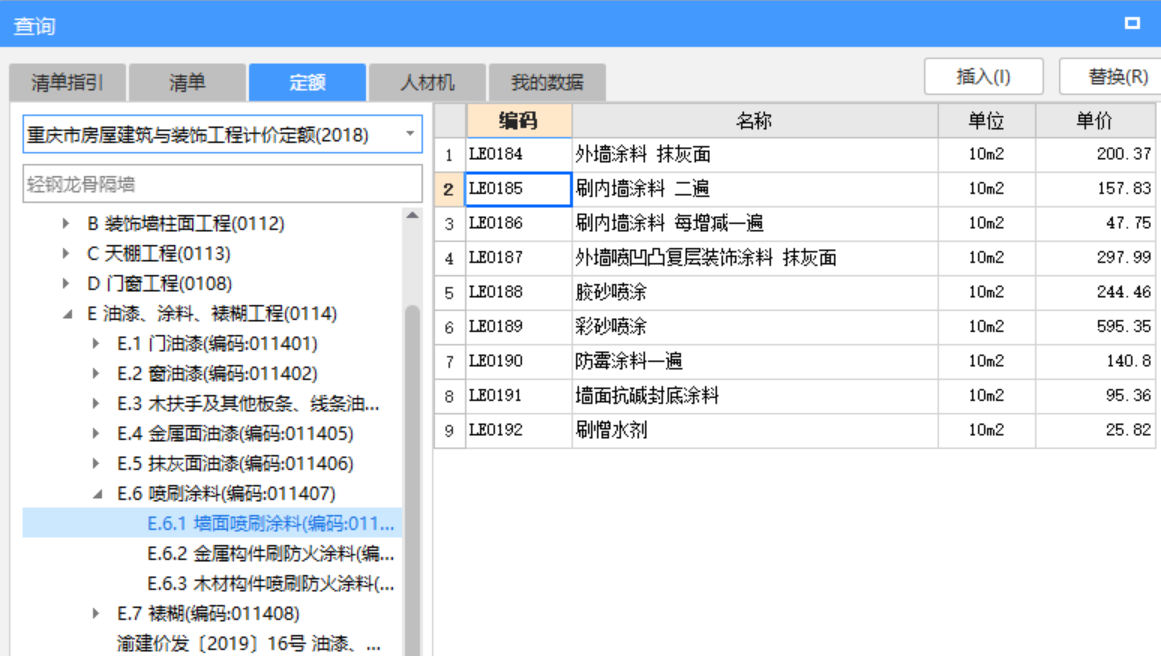Click 防霉涂料一遍 name cell

pos(755,361)
